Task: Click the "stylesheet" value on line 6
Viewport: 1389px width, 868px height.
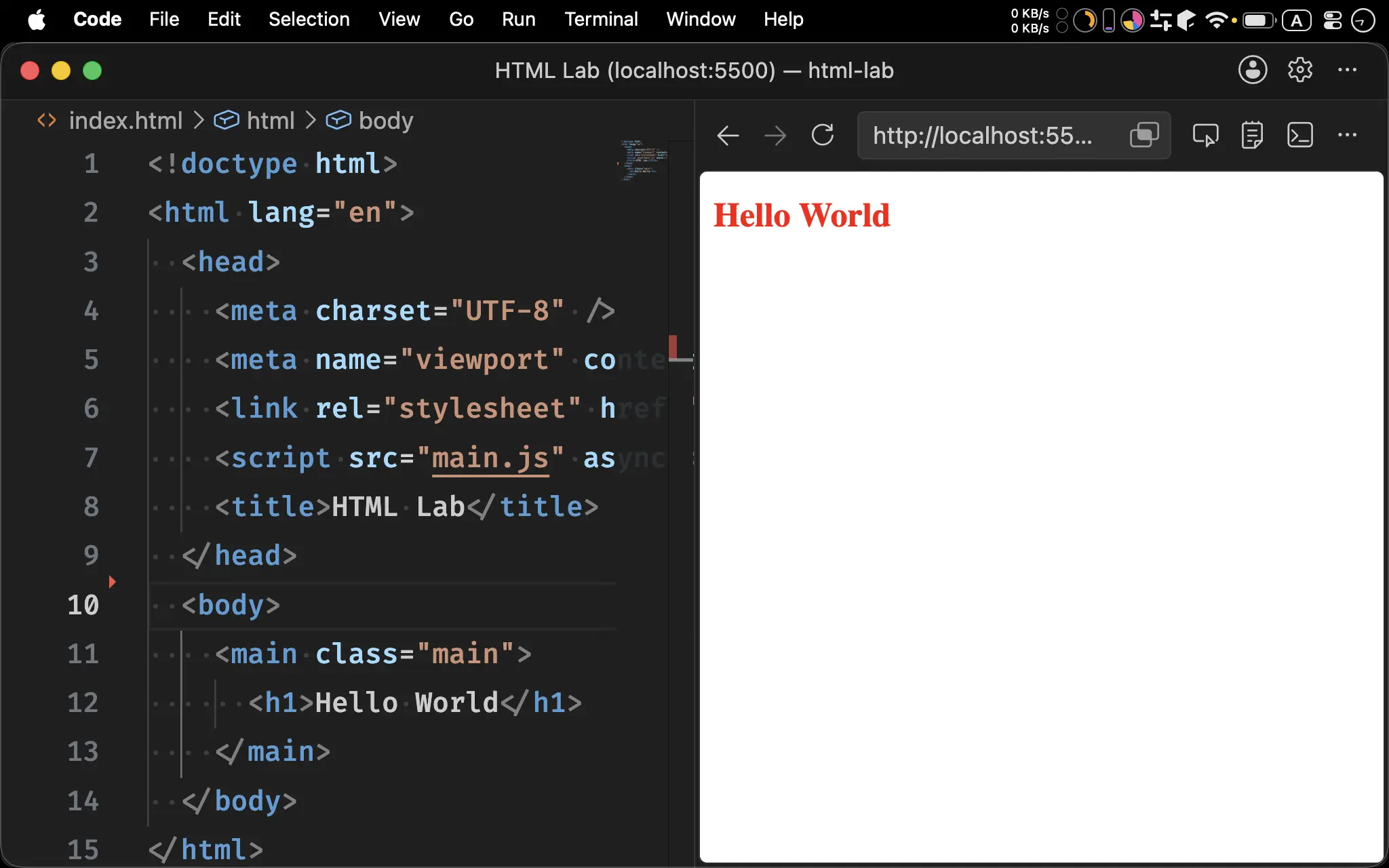Action: [482, 409]
